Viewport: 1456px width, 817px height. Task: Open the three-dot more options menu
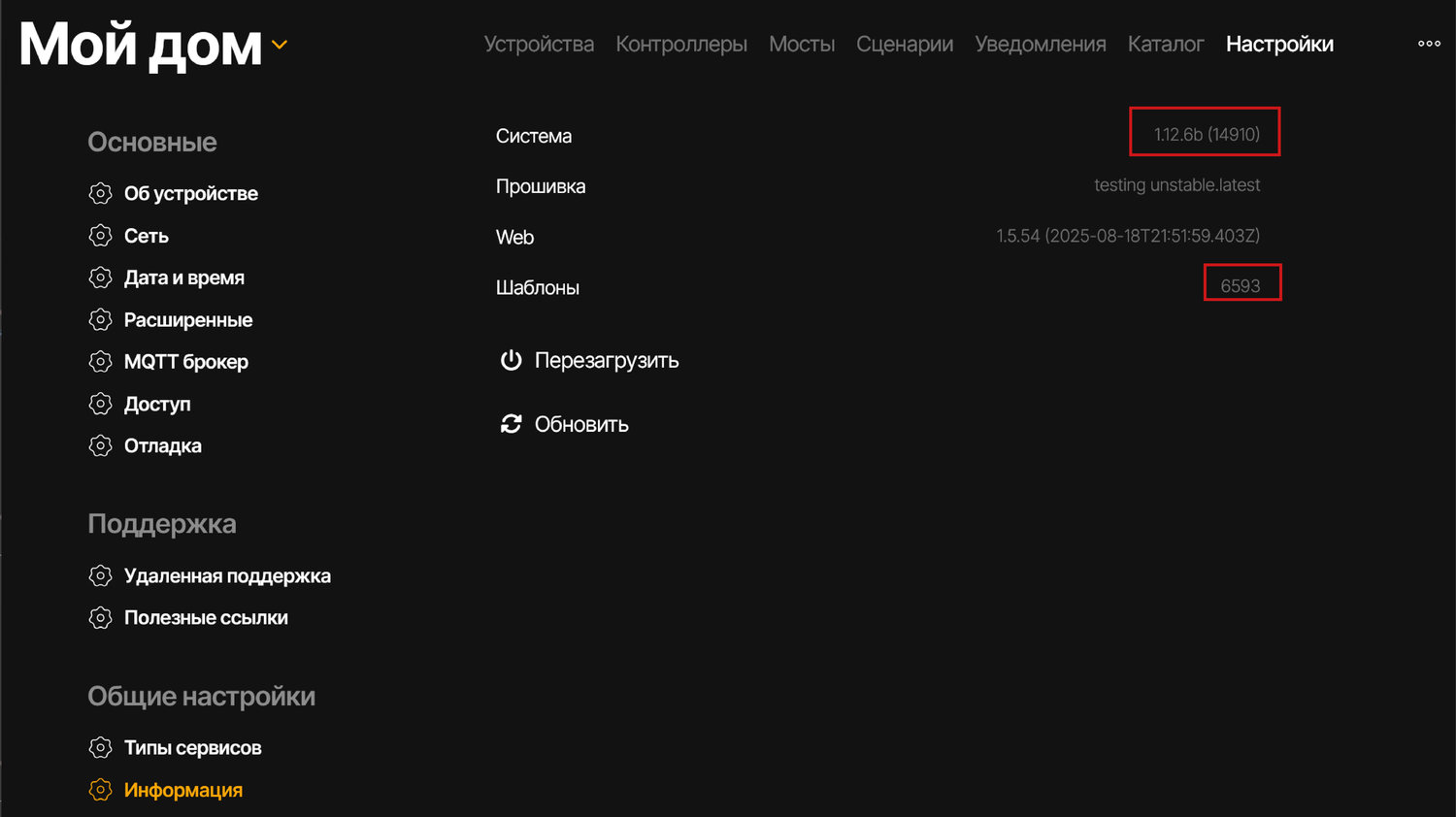pyautogui.click(x=1429, y=44)
